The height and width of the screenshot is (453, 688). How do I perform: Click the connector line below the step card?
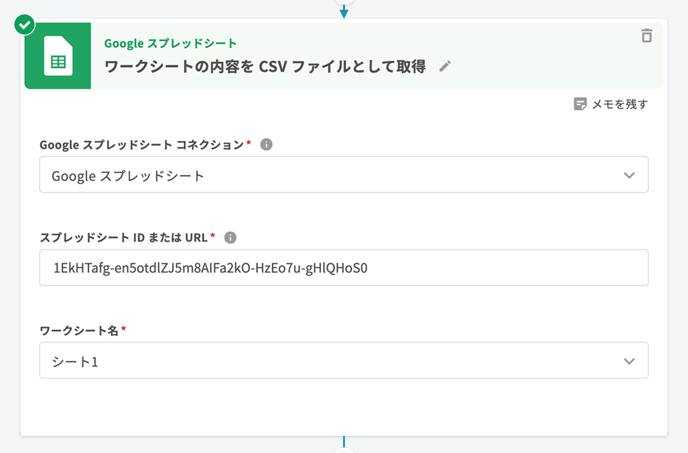point(344,442)
